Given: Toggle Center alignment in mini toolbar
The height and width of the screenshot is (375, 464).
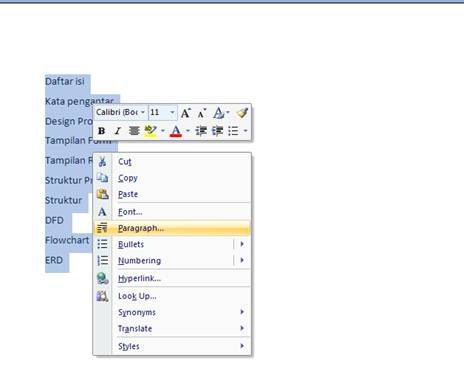Looking at the screenshot, I should pos(134,131).
